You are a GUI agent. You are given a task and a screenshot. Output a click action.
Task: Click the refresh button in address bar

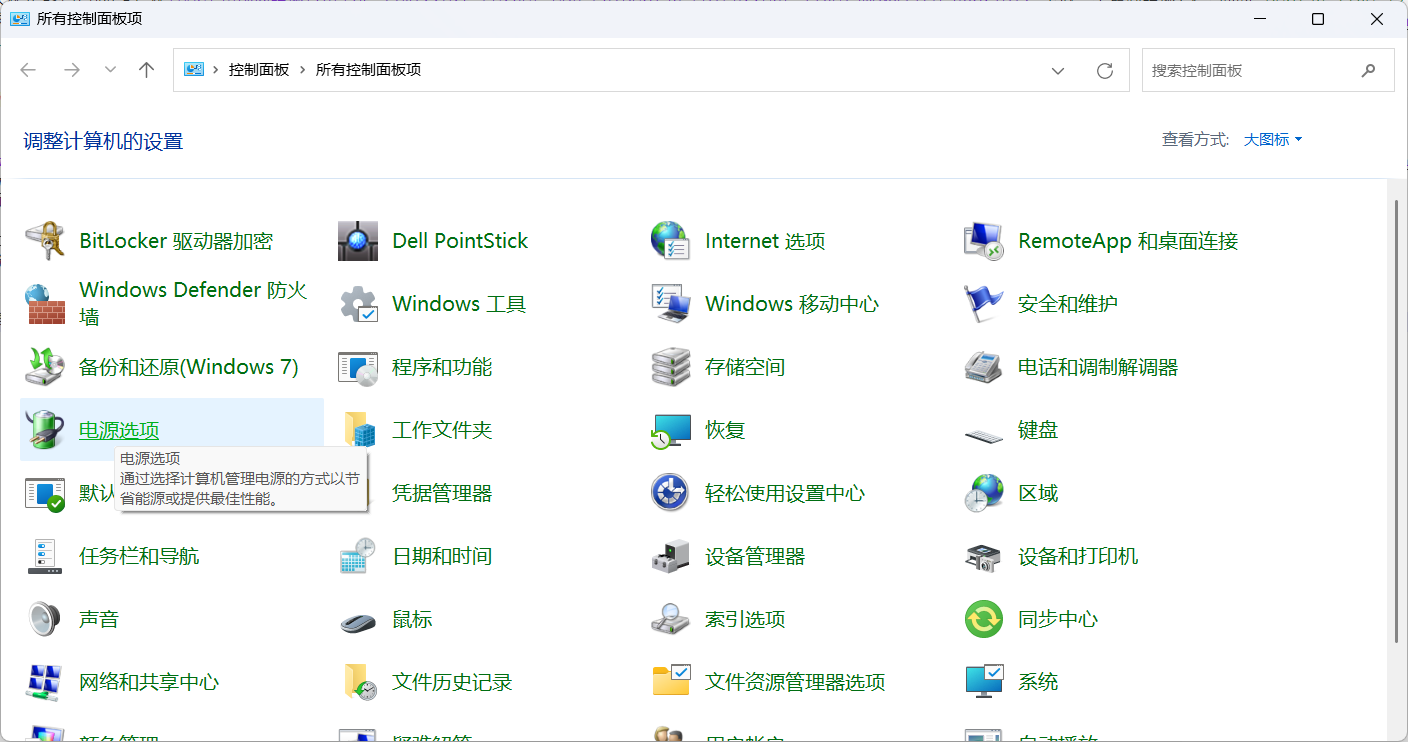tap(1105, 70)
